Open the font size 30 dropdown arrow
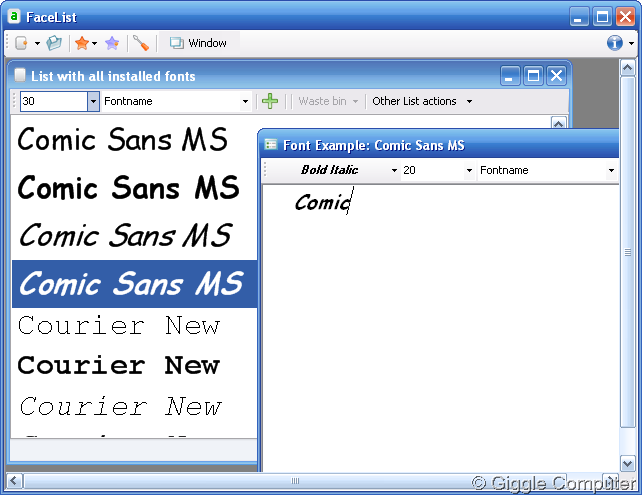642x495 pixels. pos(93,101)
